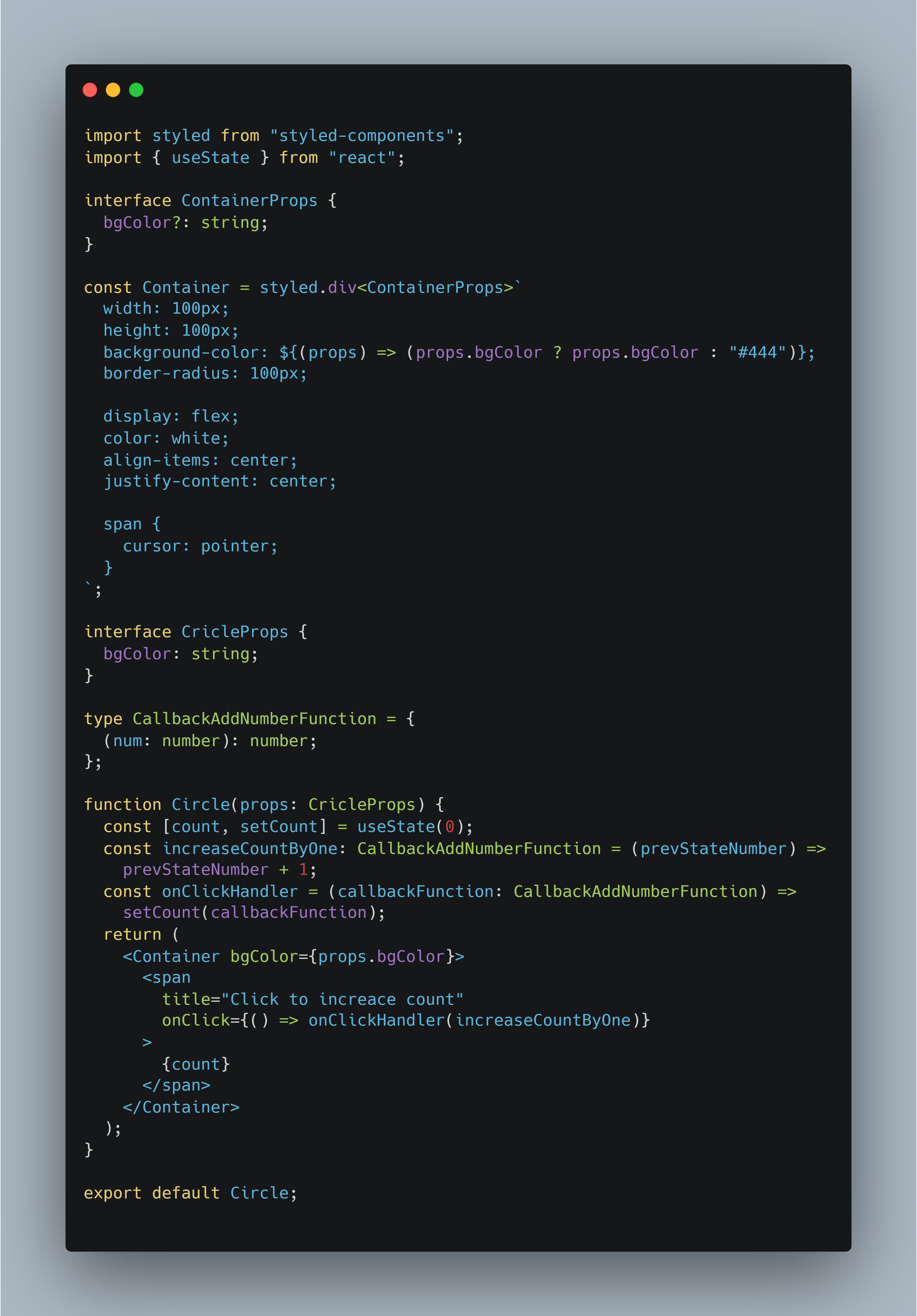Click the cursor: pointer declaration
Screen dimensions: 917x1316
(201, 546)
